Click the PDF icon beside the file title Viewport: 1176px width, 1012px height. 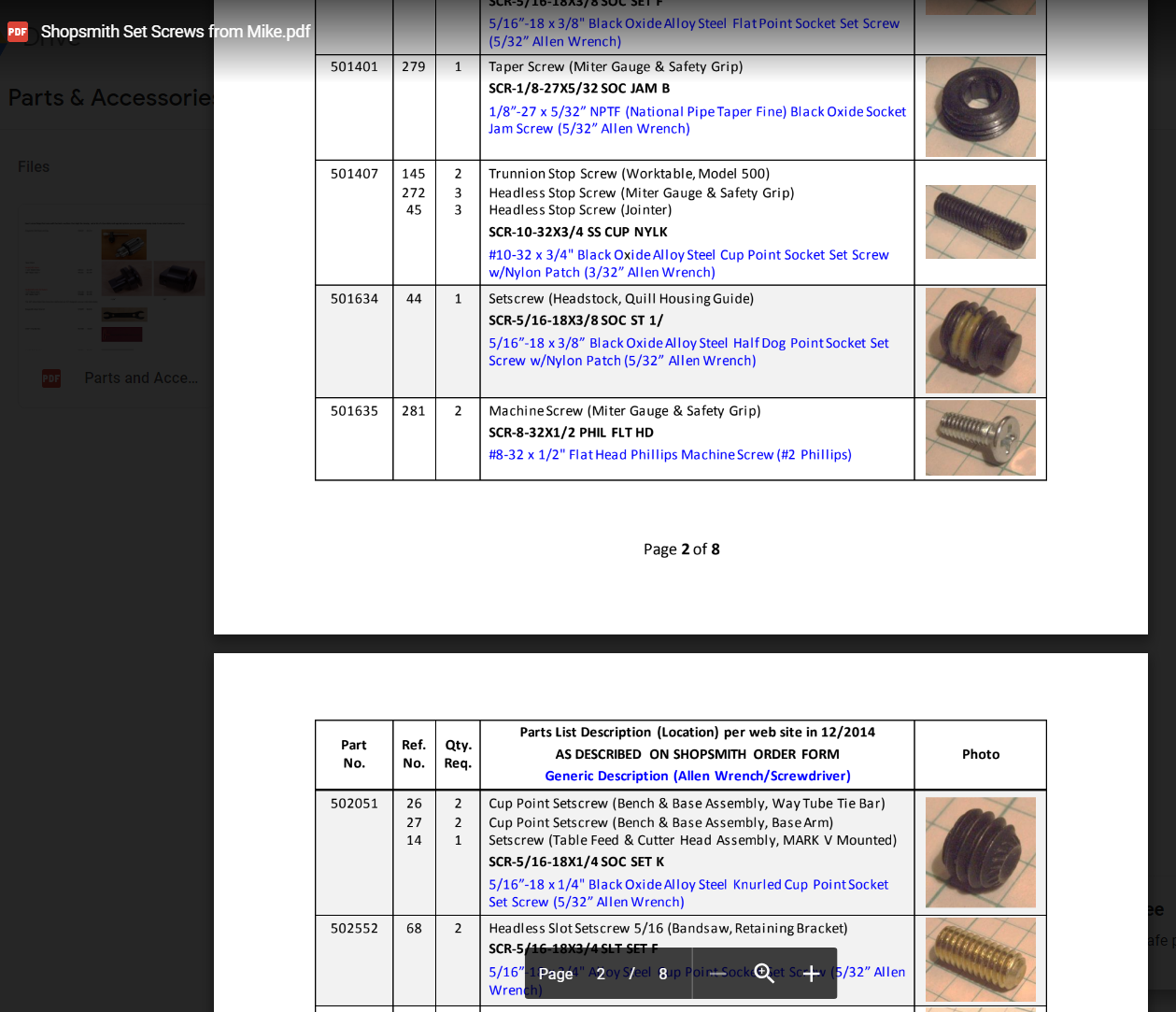(x=18, y=32)
